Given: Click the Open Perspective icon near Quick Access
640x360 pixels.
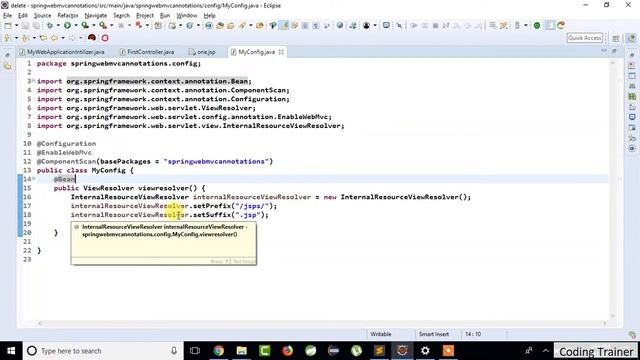Looking at the screenshot, I should 616,38.
